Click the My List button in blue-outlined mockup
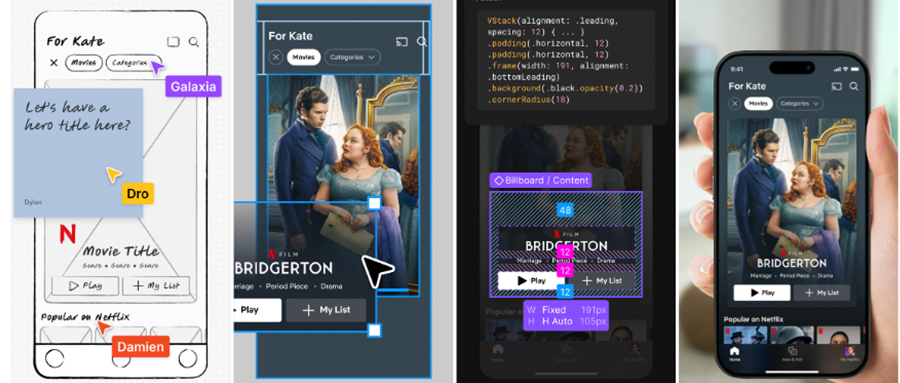 [x=326, y=310]
